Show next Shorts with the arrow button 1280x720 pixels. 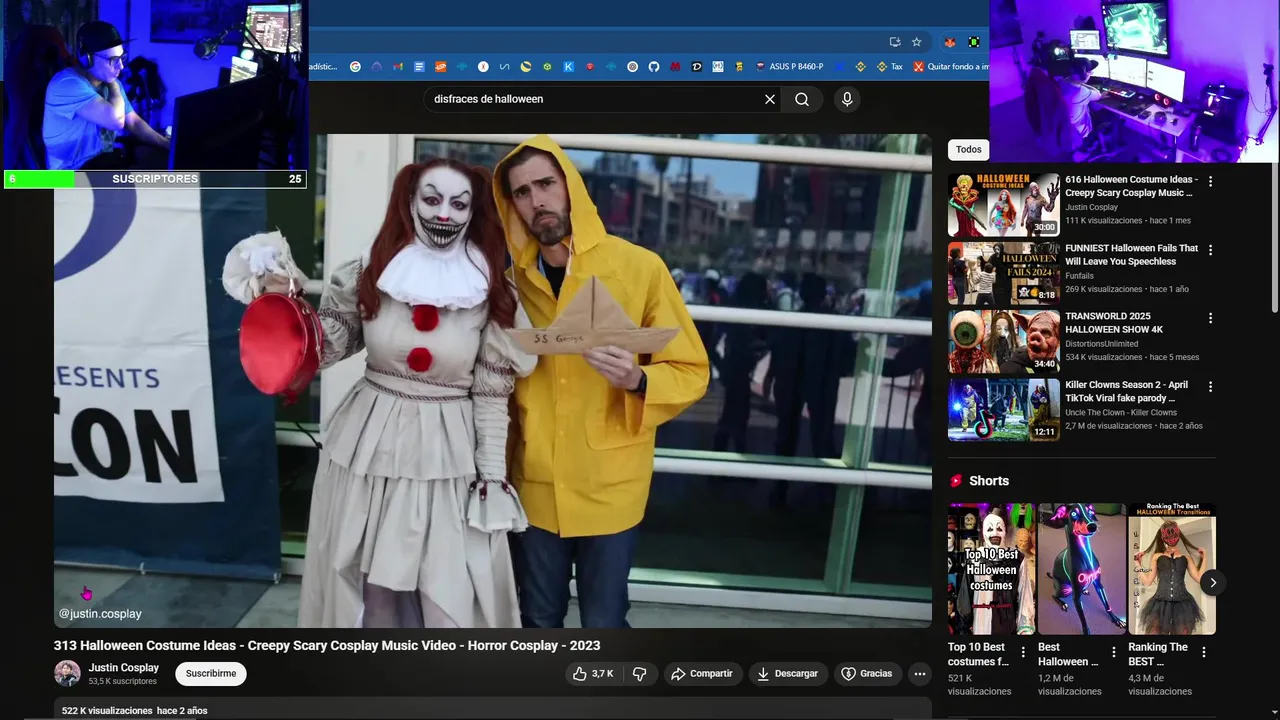pyautogui.click(x=1212, y=582)
